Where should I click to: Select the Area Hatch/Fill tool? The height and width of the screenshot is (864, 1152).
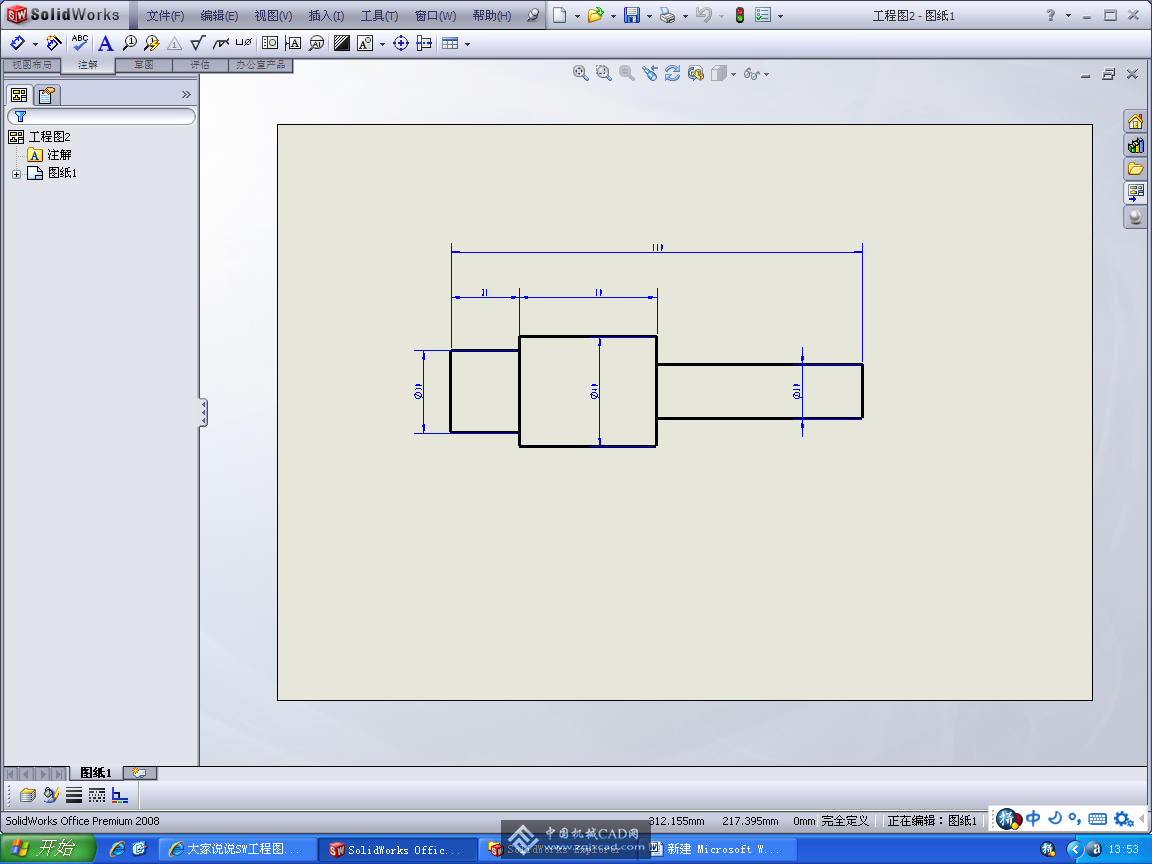(x=342, y=43)
